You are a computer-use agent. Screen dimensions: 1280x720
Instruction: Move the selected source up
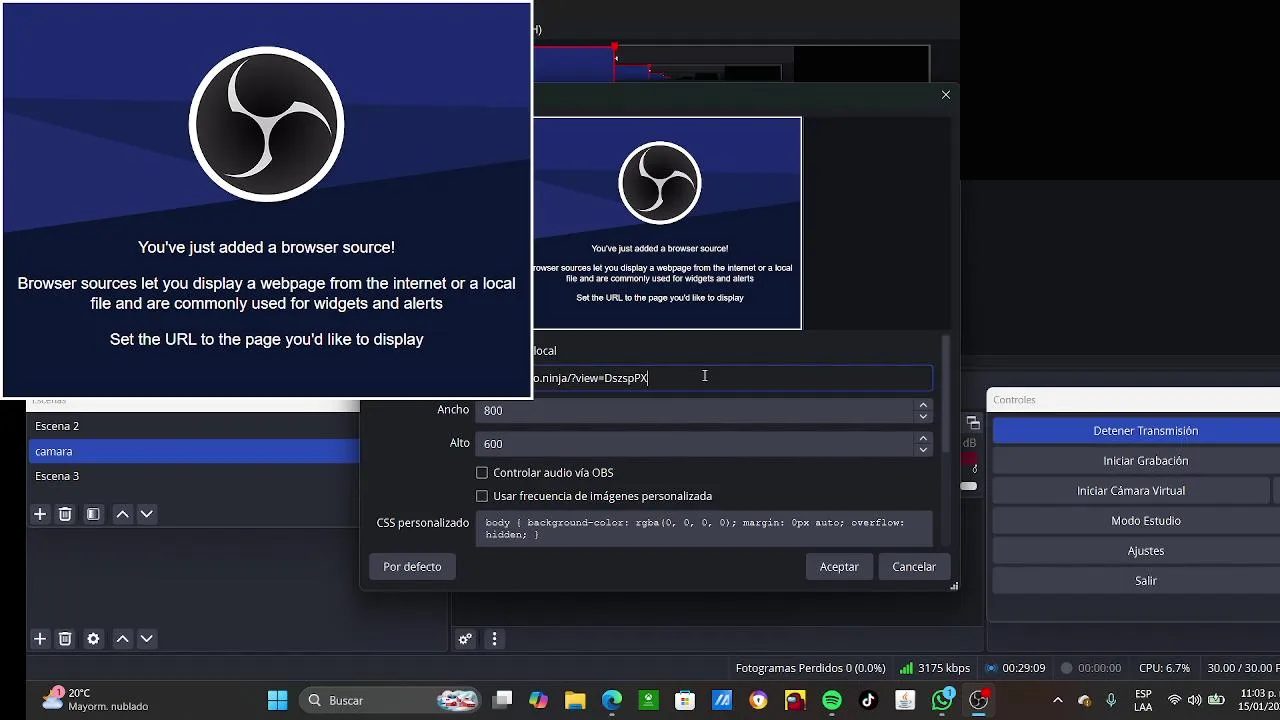click(122, 639)
